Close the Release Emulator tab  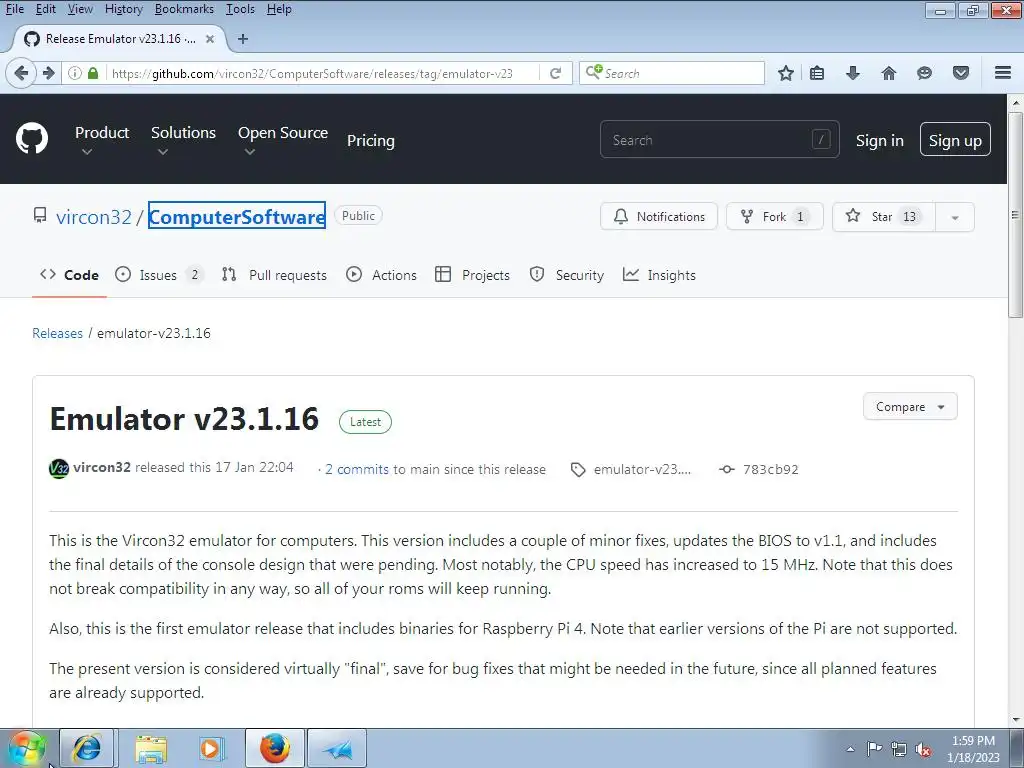pyautogui.click(x=210, y=39)
